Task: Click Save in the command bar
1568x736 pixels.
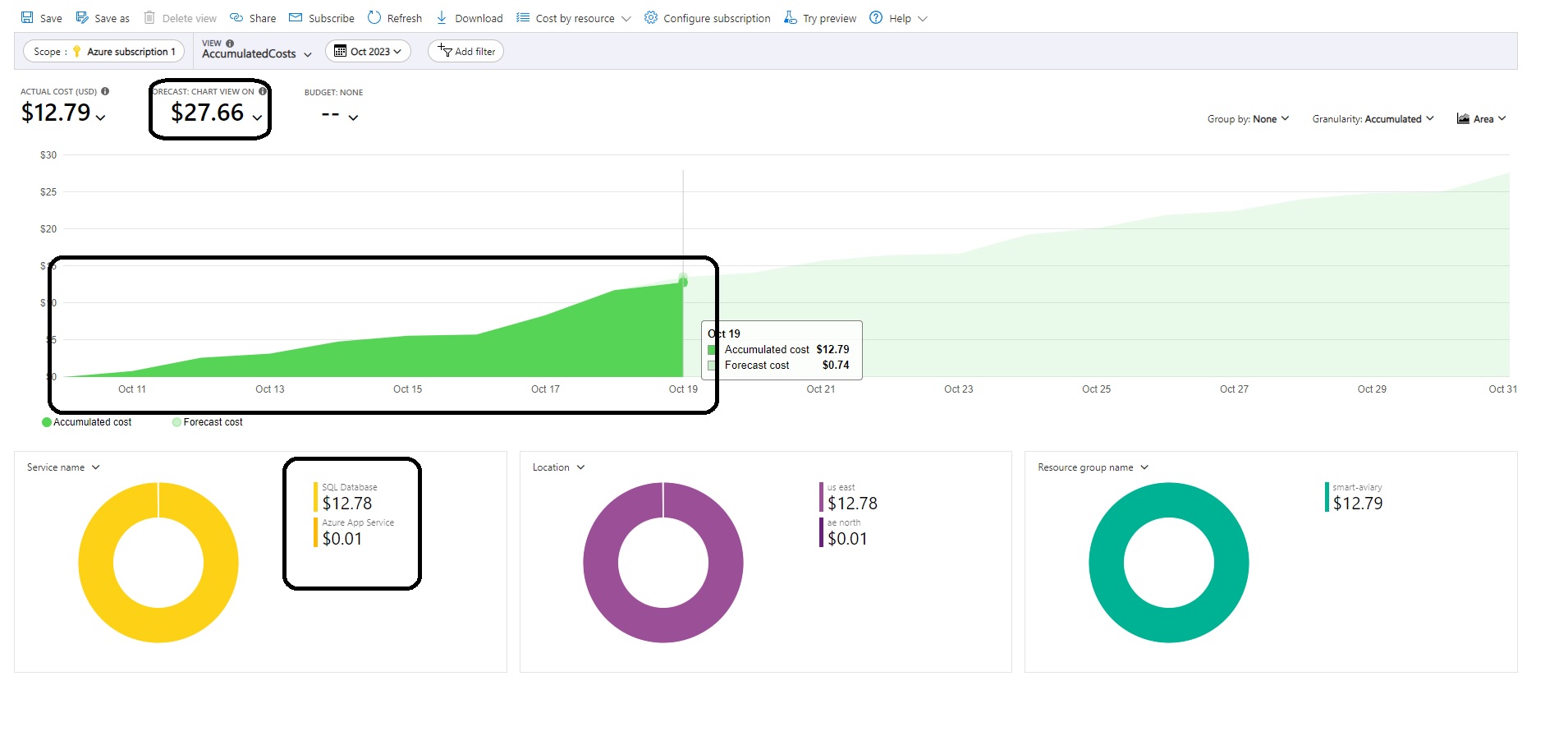Action: 41,18
